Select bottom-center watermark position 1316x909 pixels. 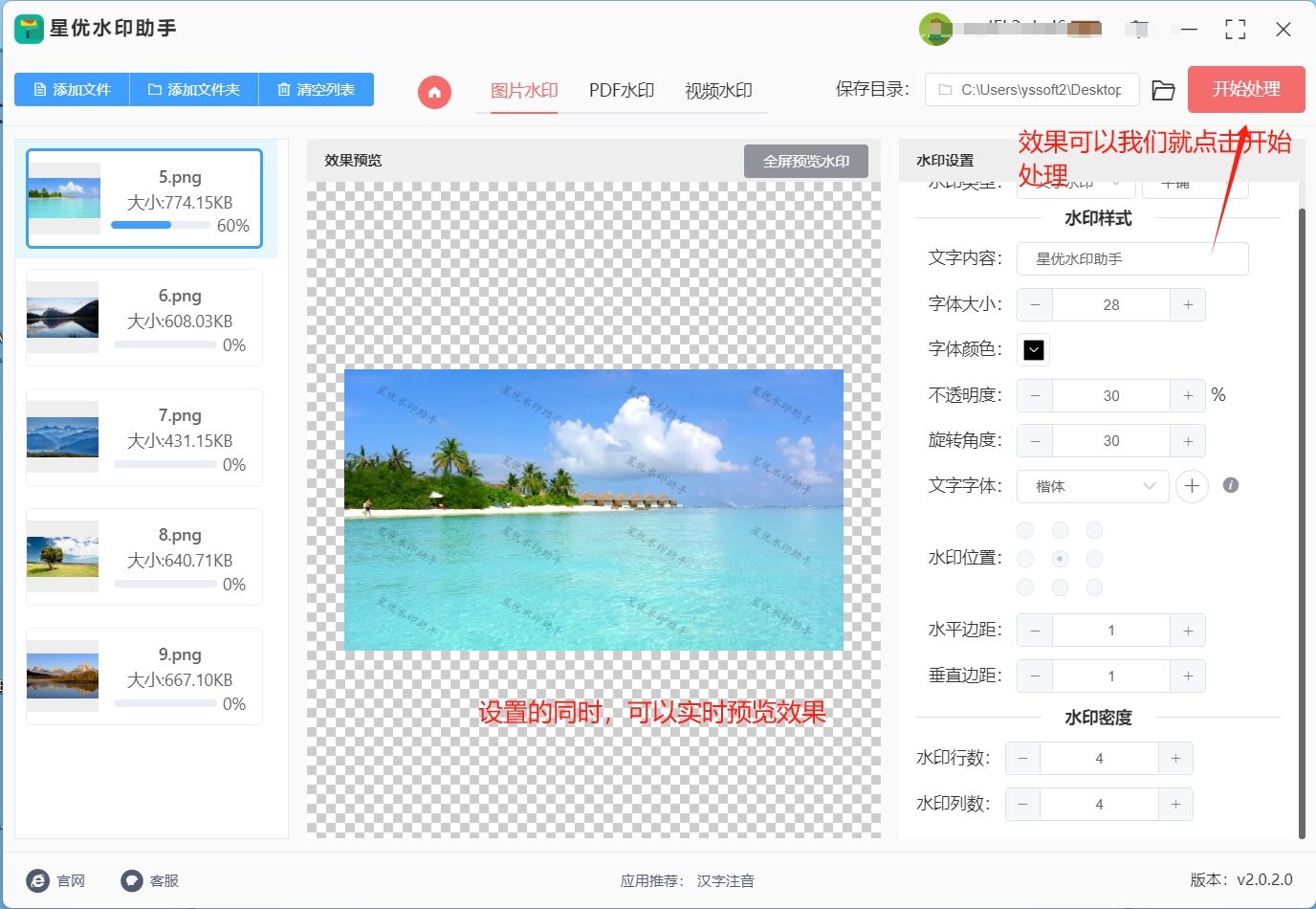[x=1060, y=588]
